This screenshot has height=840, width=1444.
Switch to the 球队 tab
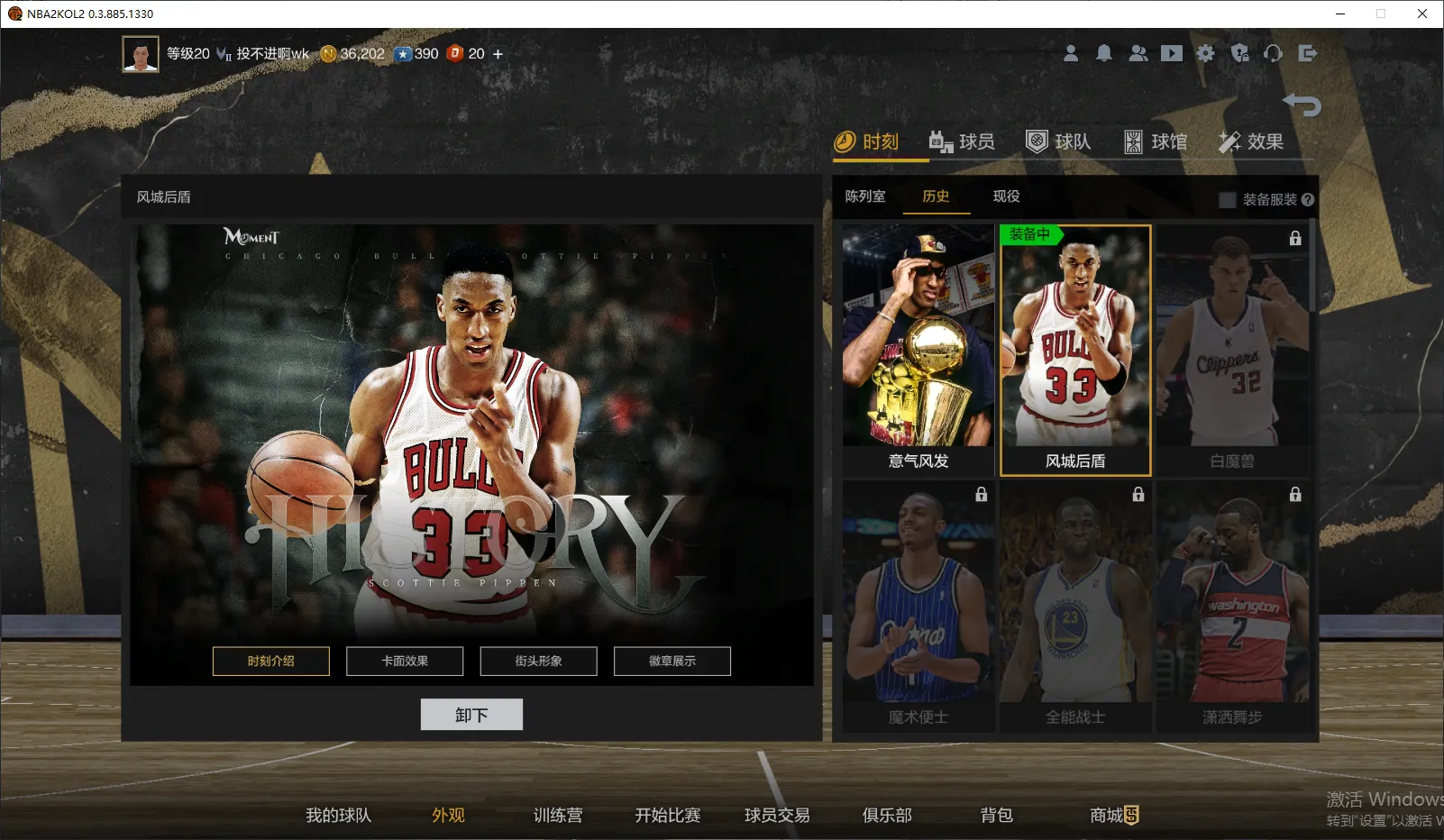pos(1058,142)
